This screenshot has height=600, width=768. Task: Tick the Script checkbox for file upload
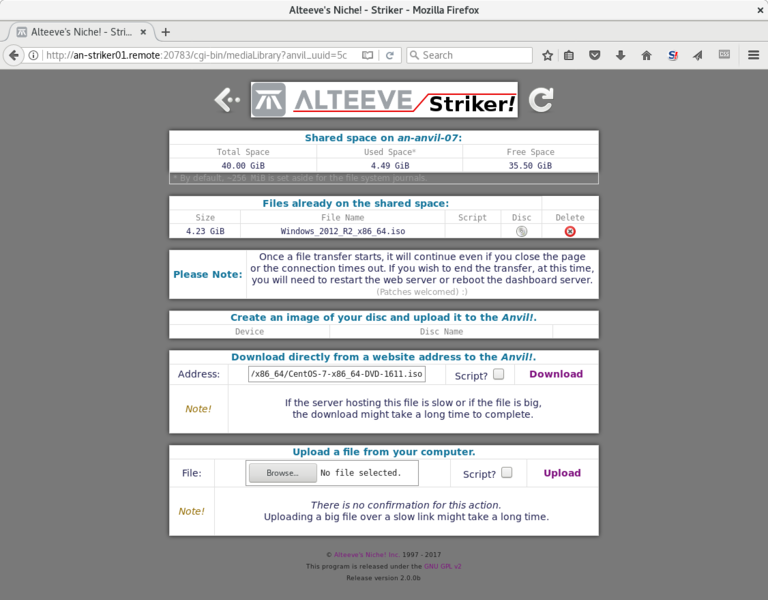(x=506, y=473)
